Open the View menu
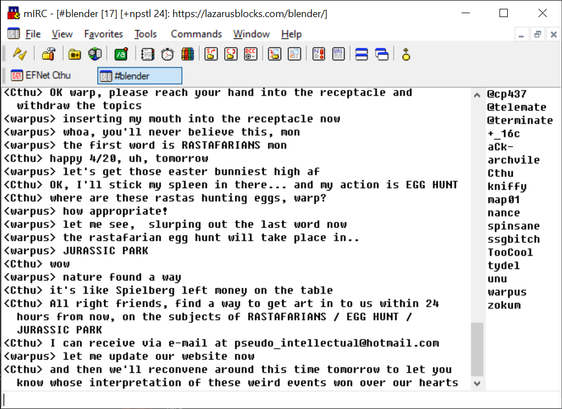Screen dimensions: 562x409 [62, 34]
